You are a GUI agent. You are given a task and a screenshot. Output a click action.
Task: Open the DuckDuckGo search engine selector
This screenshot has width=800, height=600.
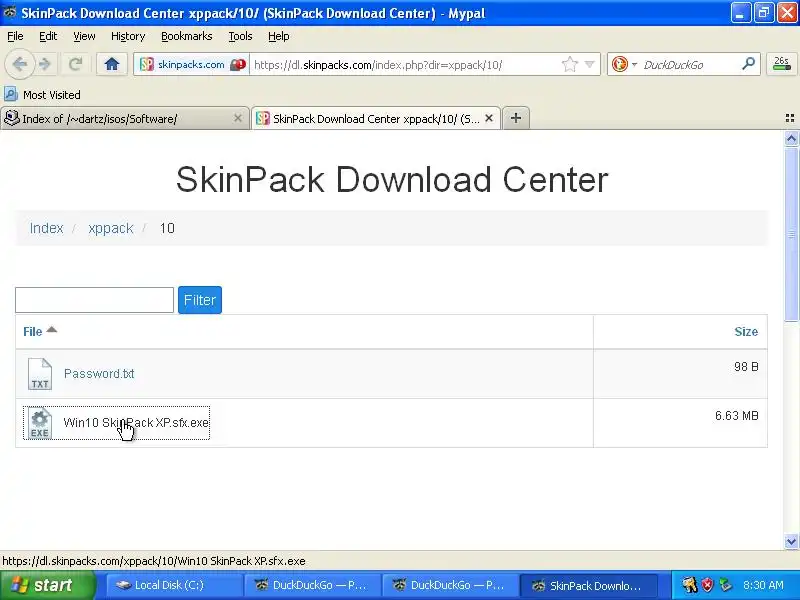[624, 65]
